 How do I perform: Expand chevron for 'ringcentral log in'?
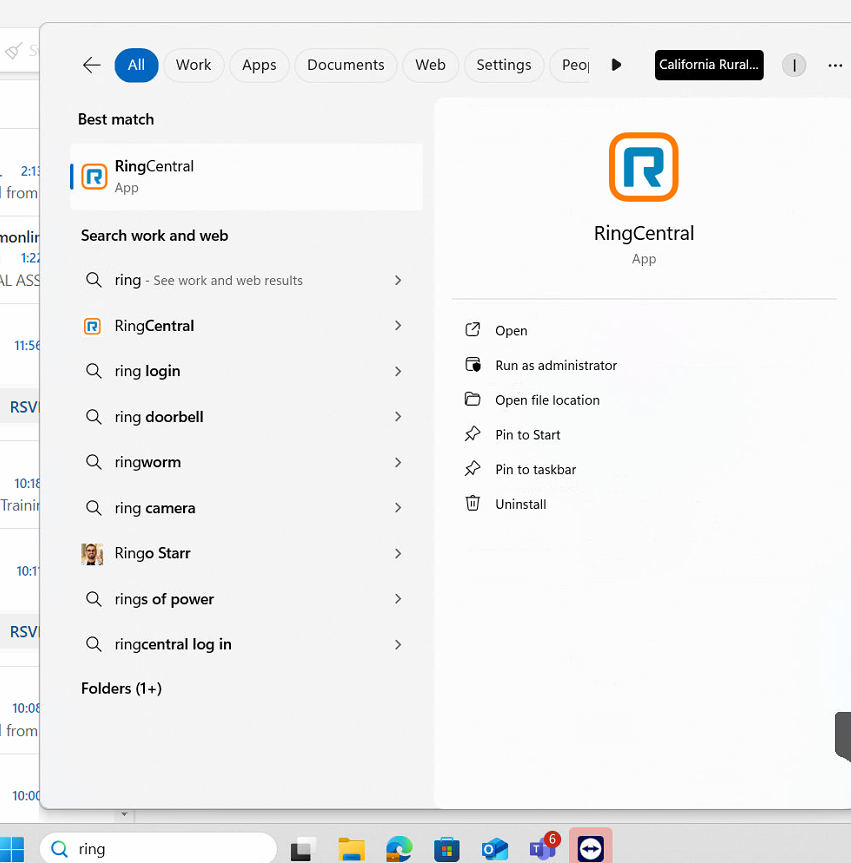click(398, 644)
